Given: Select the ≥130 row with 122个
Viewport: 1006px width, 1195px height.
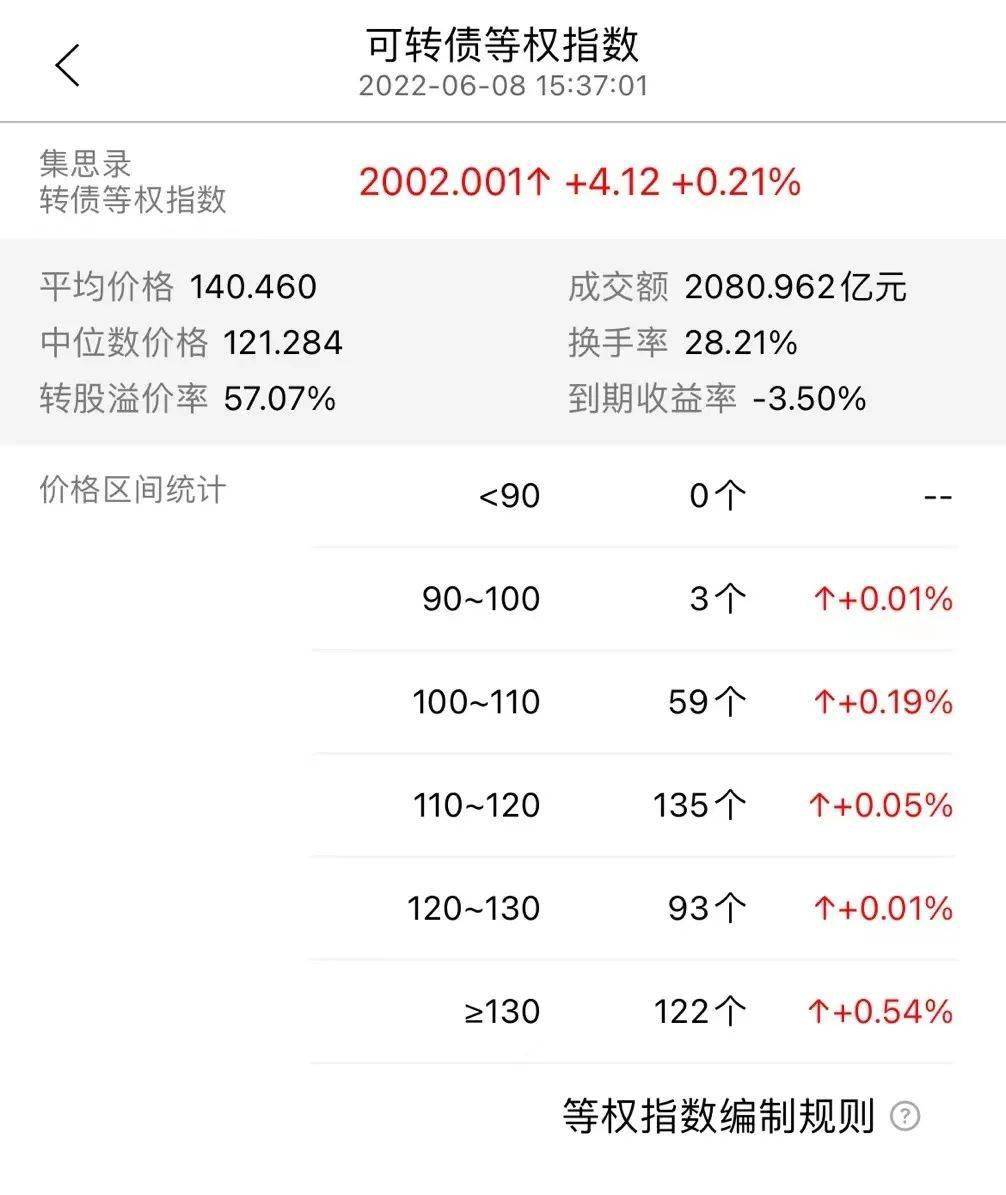Looking at the screenshot, I should [633, 1012].
